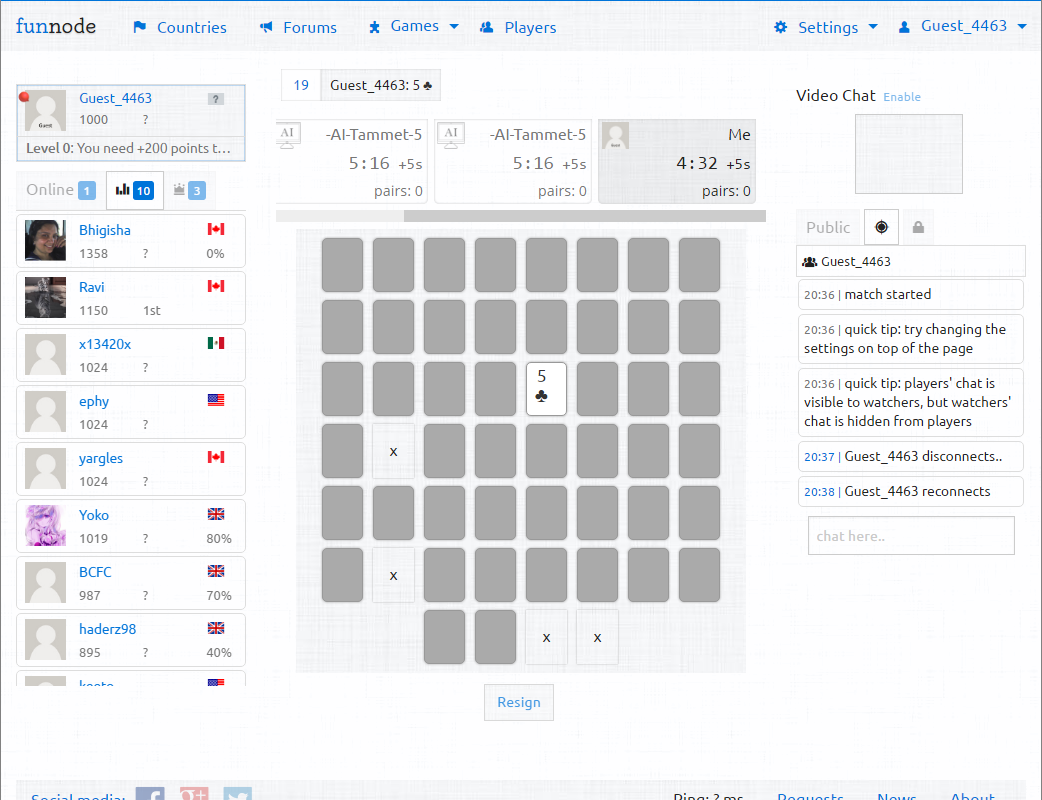This screenshot has height=800, width=1042.
Task: Flip the top-right face-down card
Action: 699,265
